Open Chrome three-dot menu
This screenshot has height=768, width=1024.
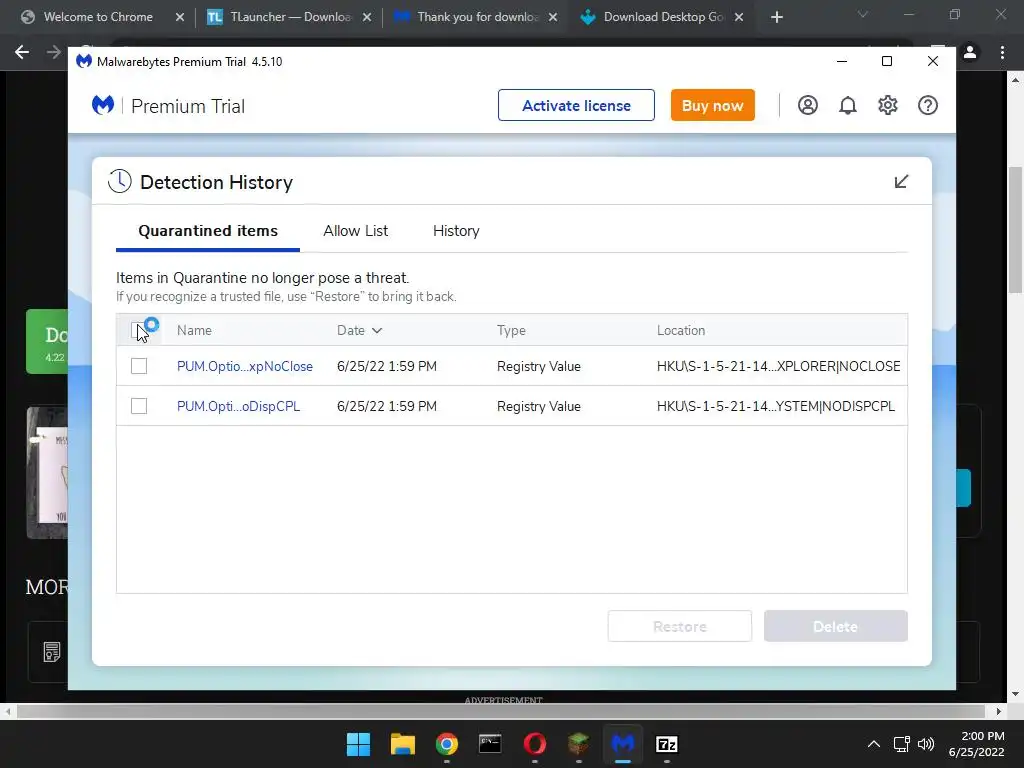tap(1002, 52)
